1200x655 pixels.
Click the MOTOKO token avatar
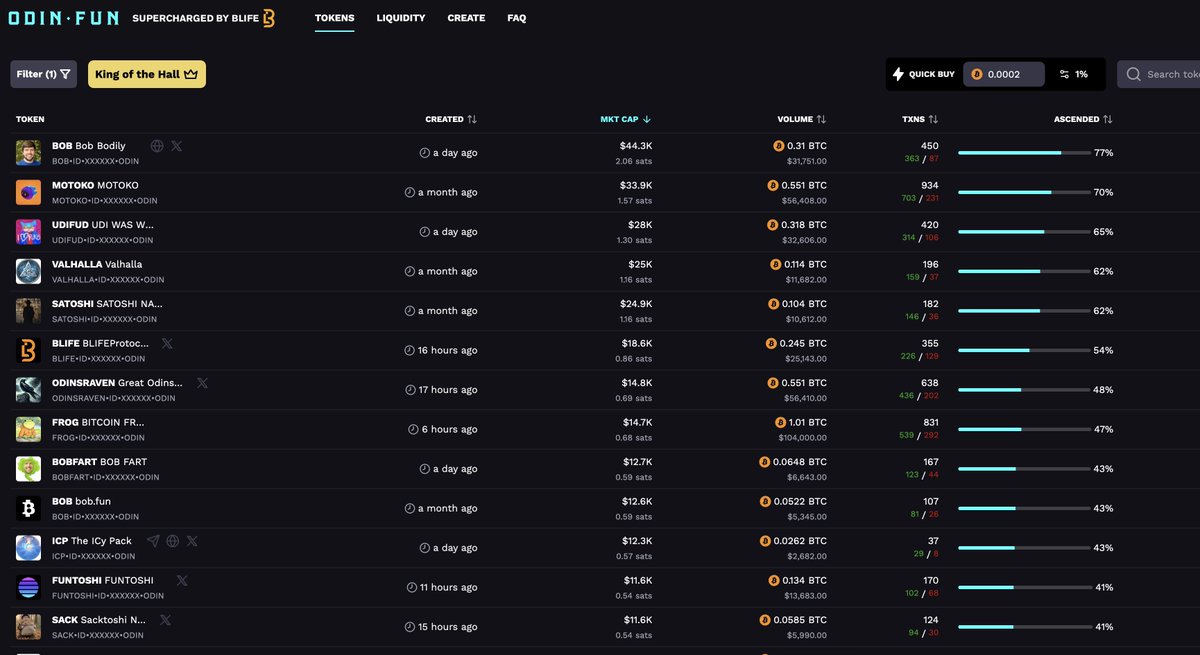28,192
